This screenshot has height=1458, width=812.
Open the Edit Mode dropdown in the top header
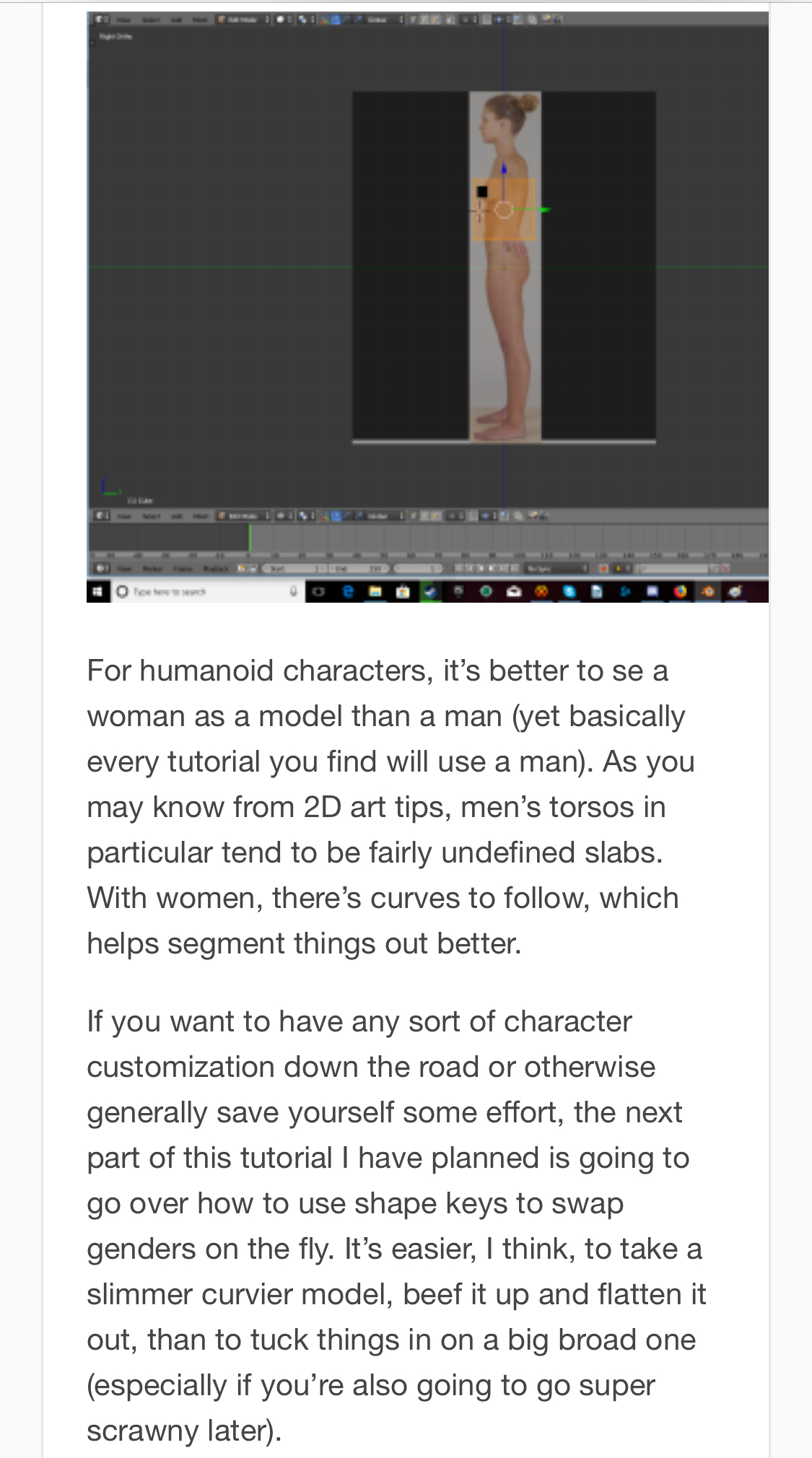(x=244, y=19)
